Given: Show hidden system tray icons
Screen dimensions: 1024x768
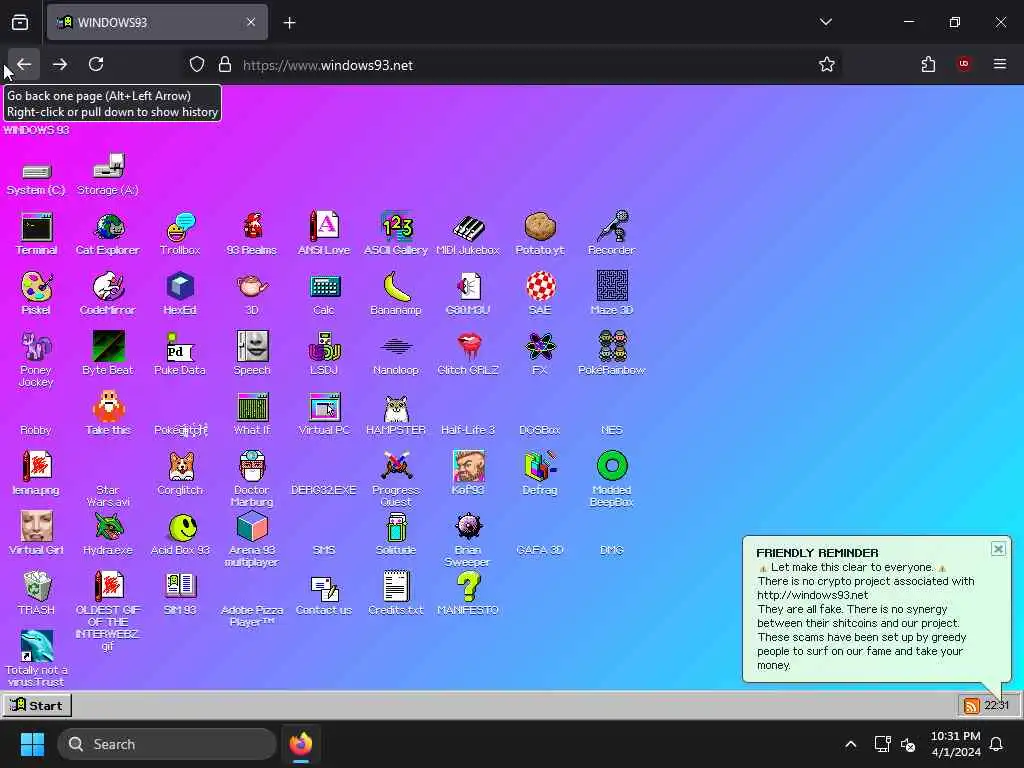Looking at the screenshot, I should pyautogui.click(x=850, y=744).
